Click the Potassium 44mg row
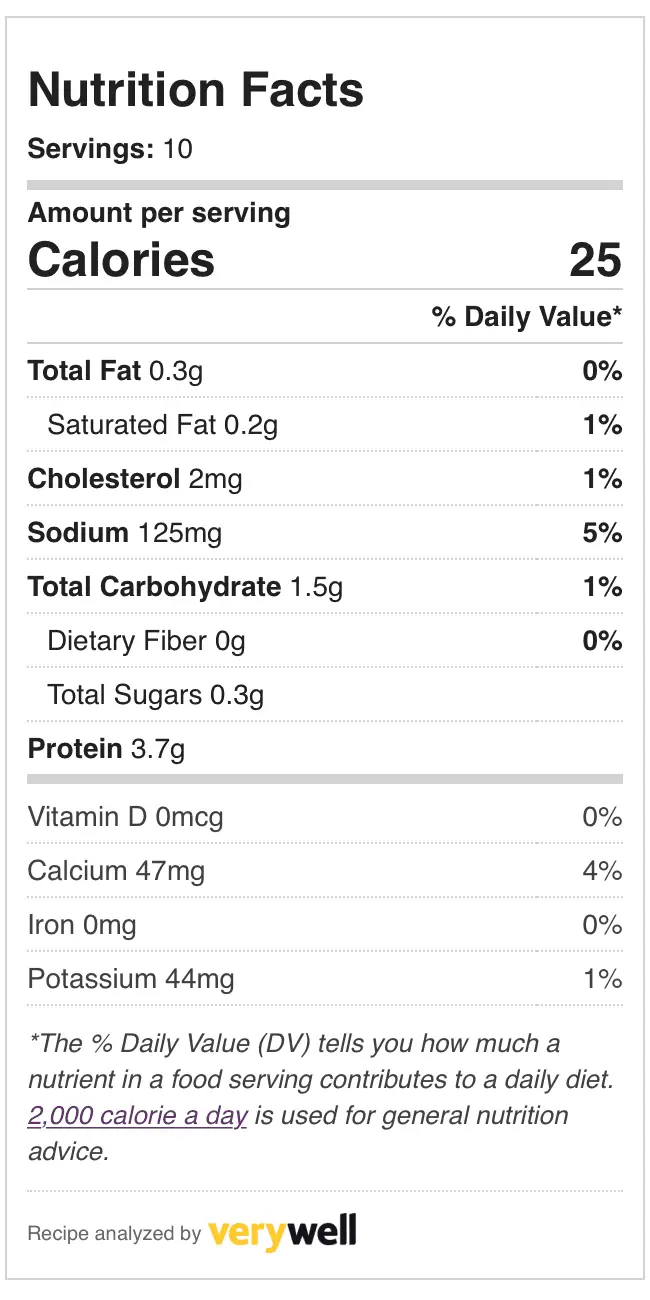This screenshot has width=650, height=1300. point(325,979)
